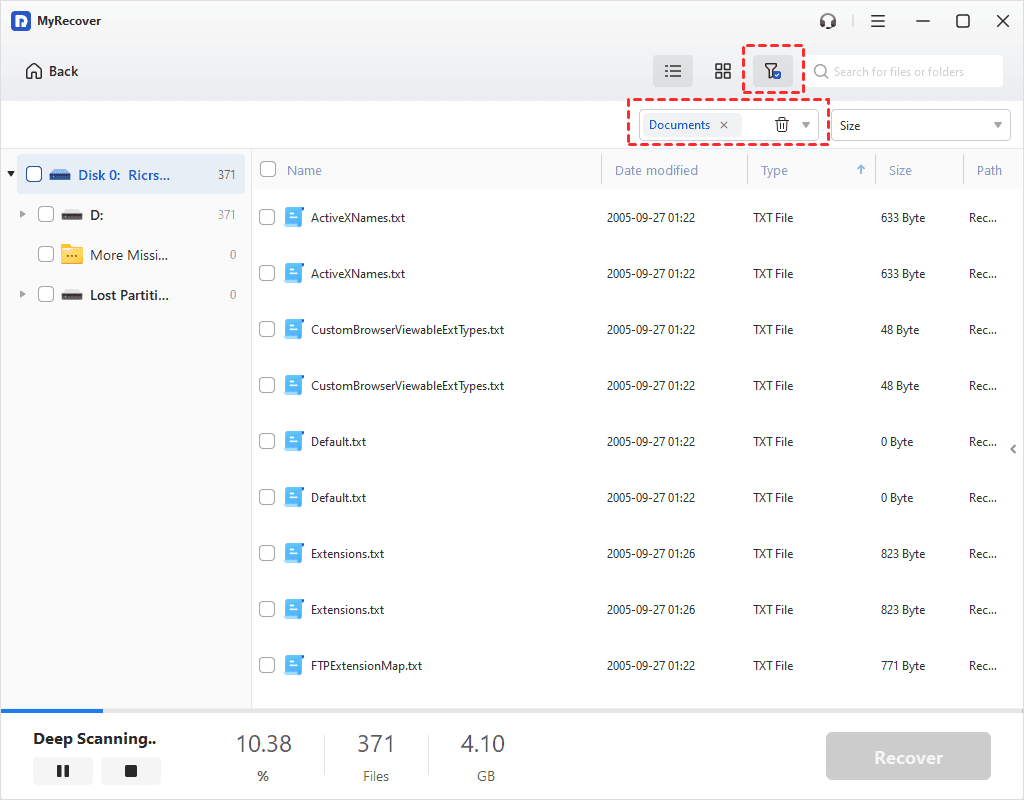
Task: Open the hamburger menu icon
Action: click(878, 20)
